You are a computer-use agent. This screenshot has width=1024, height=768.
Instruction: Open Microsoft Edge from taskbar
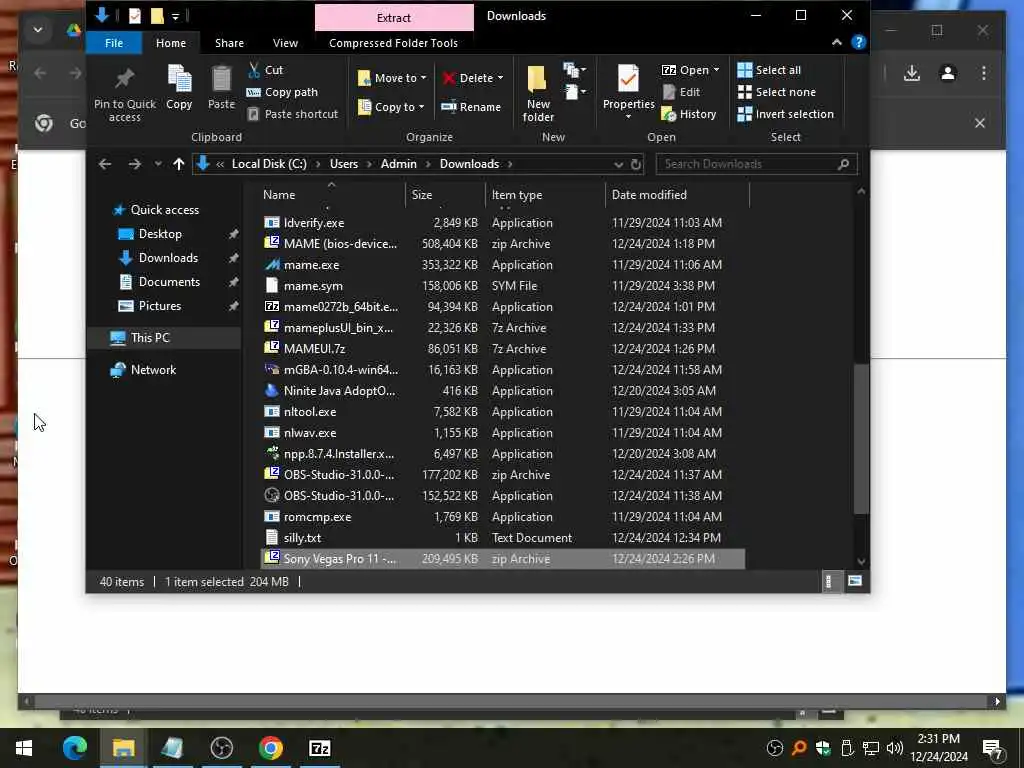pos(74,748)
